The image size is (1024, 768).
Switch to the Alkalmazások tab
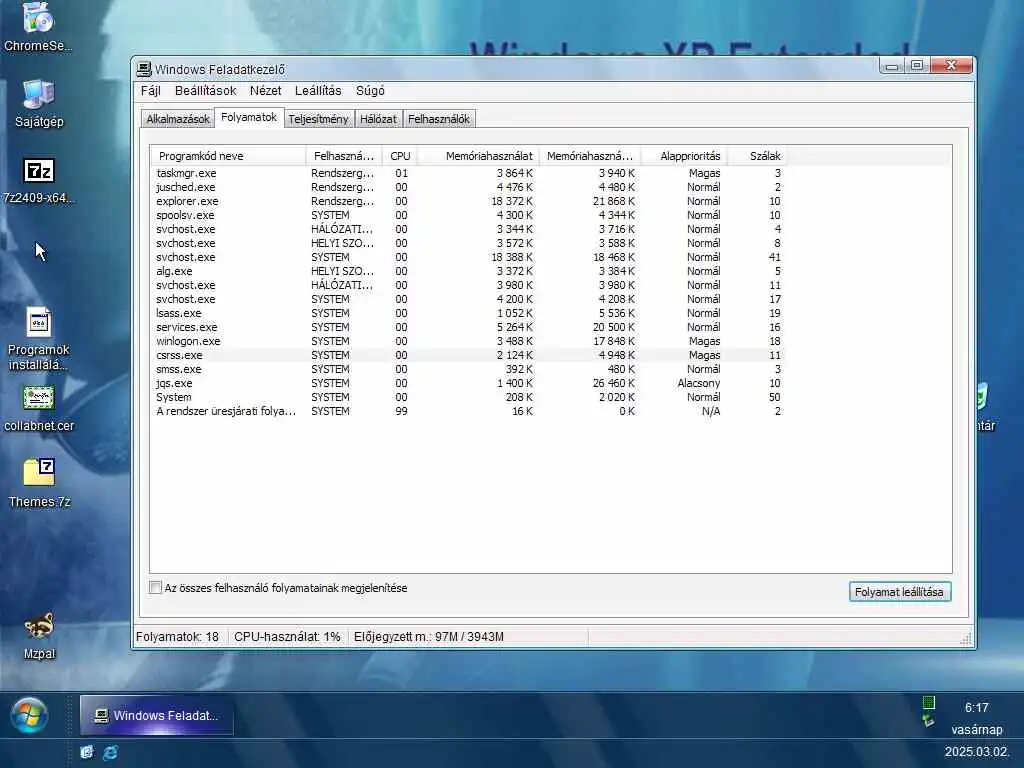point(178,119)
